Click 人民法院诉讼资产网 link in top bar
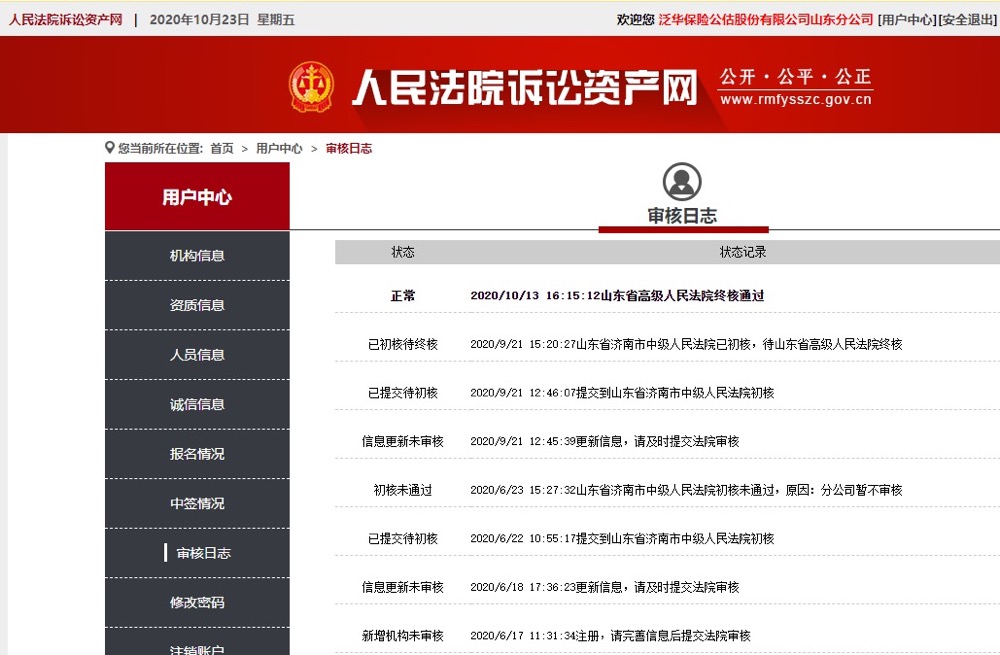This screenshot has height=655, width=1000. (65, 20)
